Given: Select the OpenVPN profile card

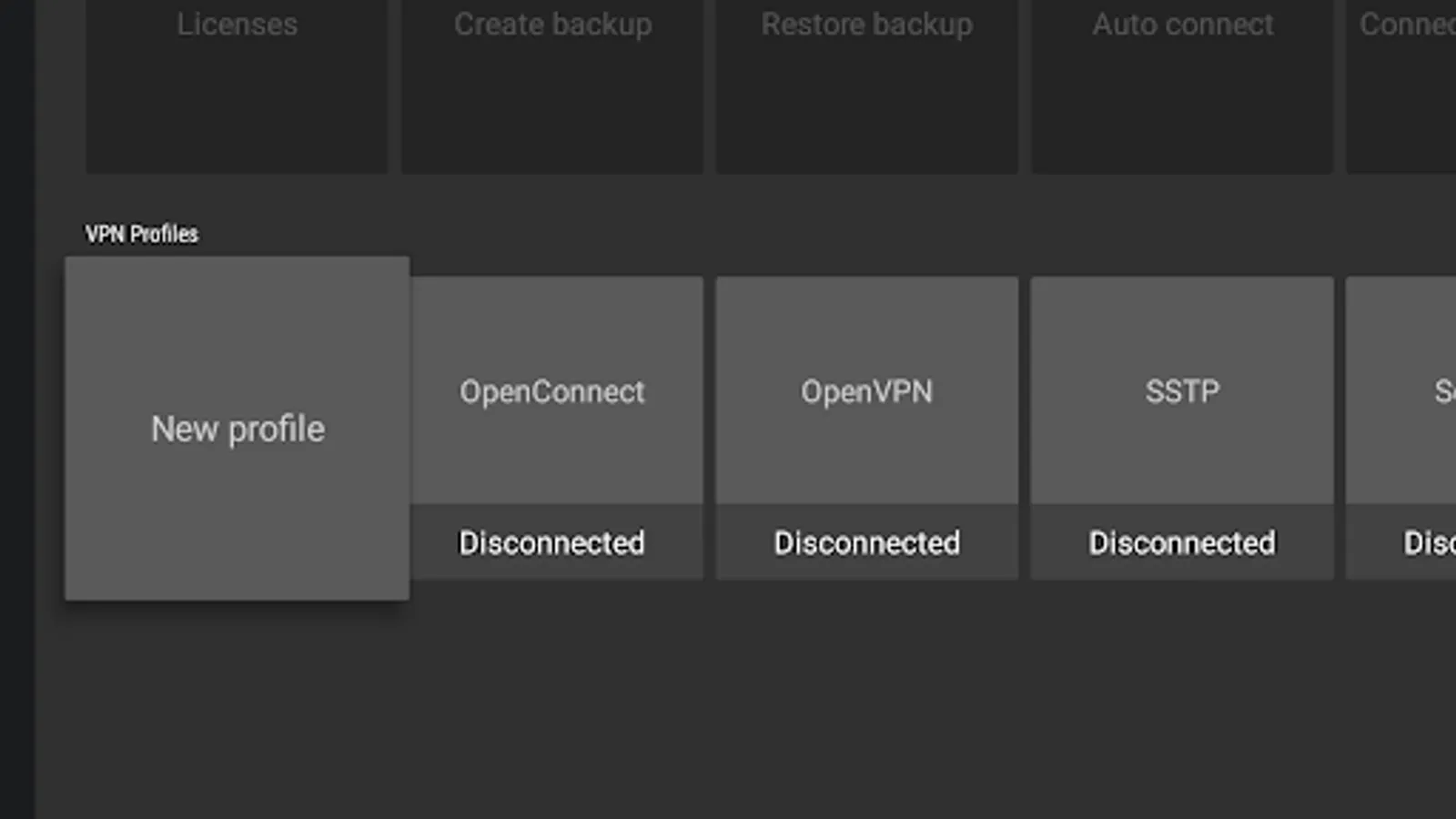Looking at the screenshot, I should point(866,391).
